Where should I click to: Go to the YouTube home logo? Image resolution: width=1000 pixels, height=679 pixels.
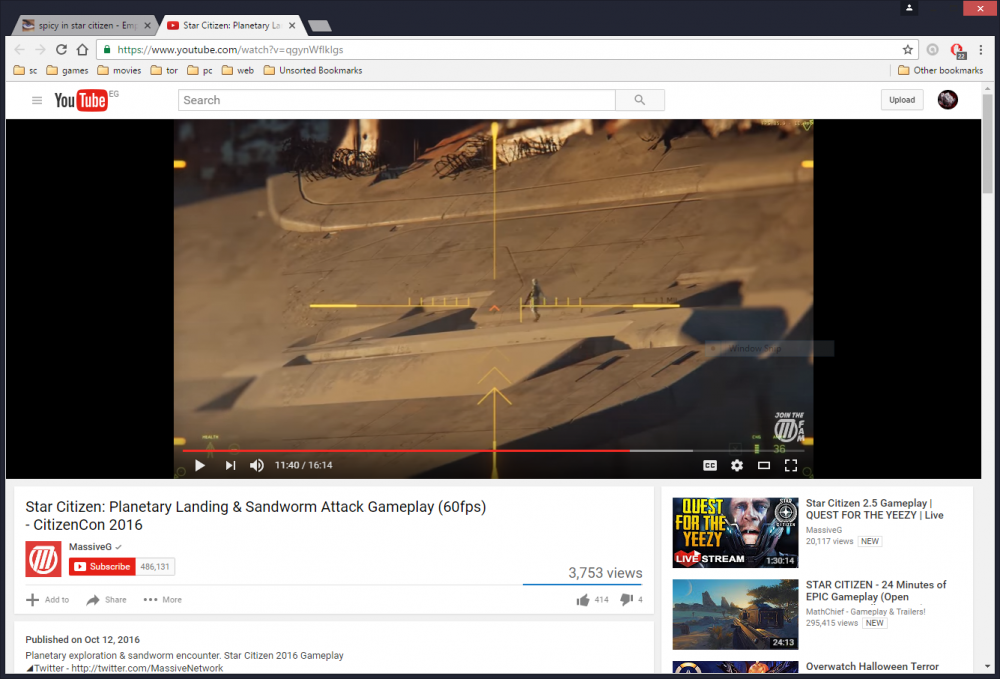coord(81,100)
